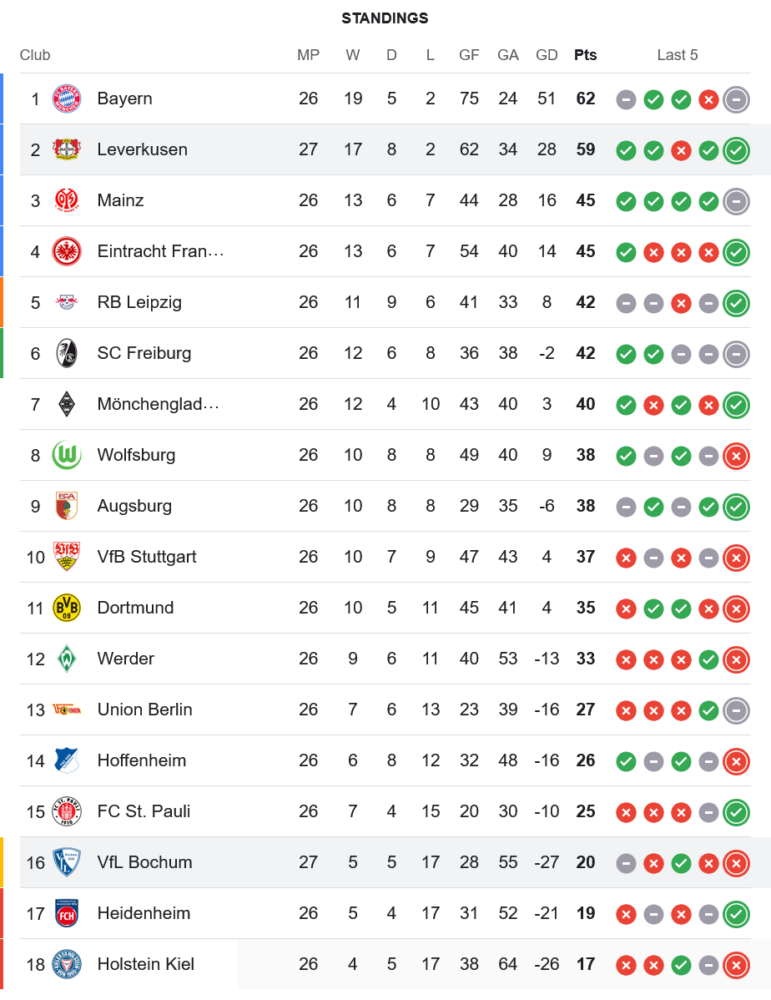The width and height of the screenshot is (771, 1000).
Task: Click the Holstein Kiel club logo
Action: (x=66, y=964)
